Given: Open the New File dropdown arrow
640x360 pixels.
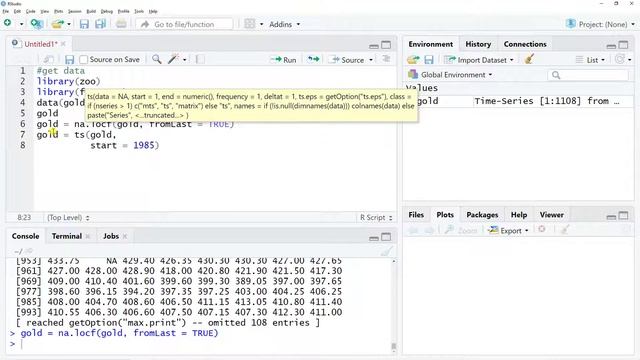Looking at the screenshot, I should (x=21, y=24).
